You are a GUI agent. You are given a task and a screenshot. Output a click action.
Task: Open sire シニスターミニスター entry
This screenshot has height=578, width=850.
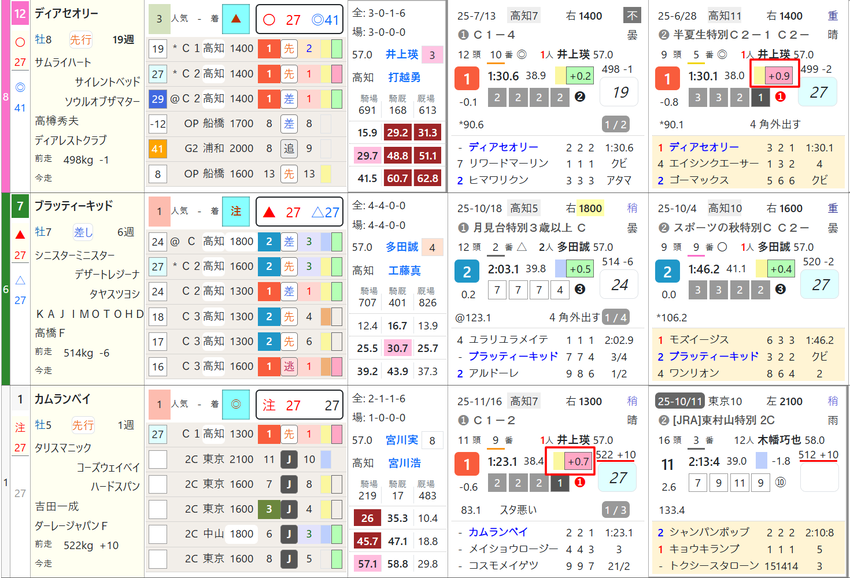(75, 255)
